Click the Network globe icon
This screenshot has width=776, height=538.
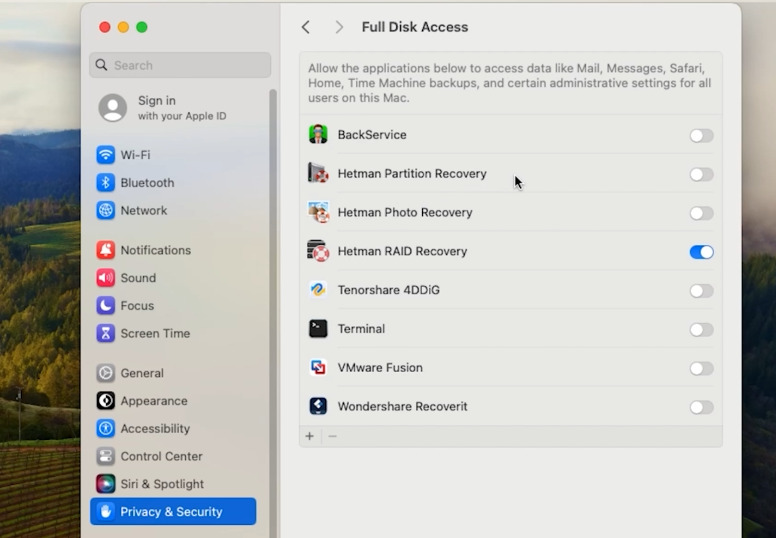(x=105, y=210)
